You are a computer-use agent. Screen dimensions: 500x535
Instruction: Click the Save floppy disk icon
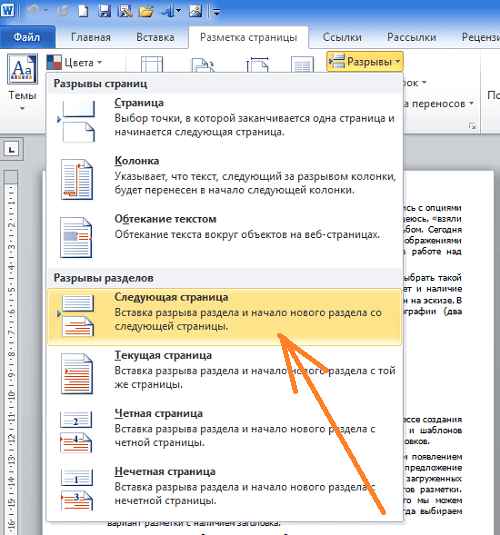(x=104, y=11)
